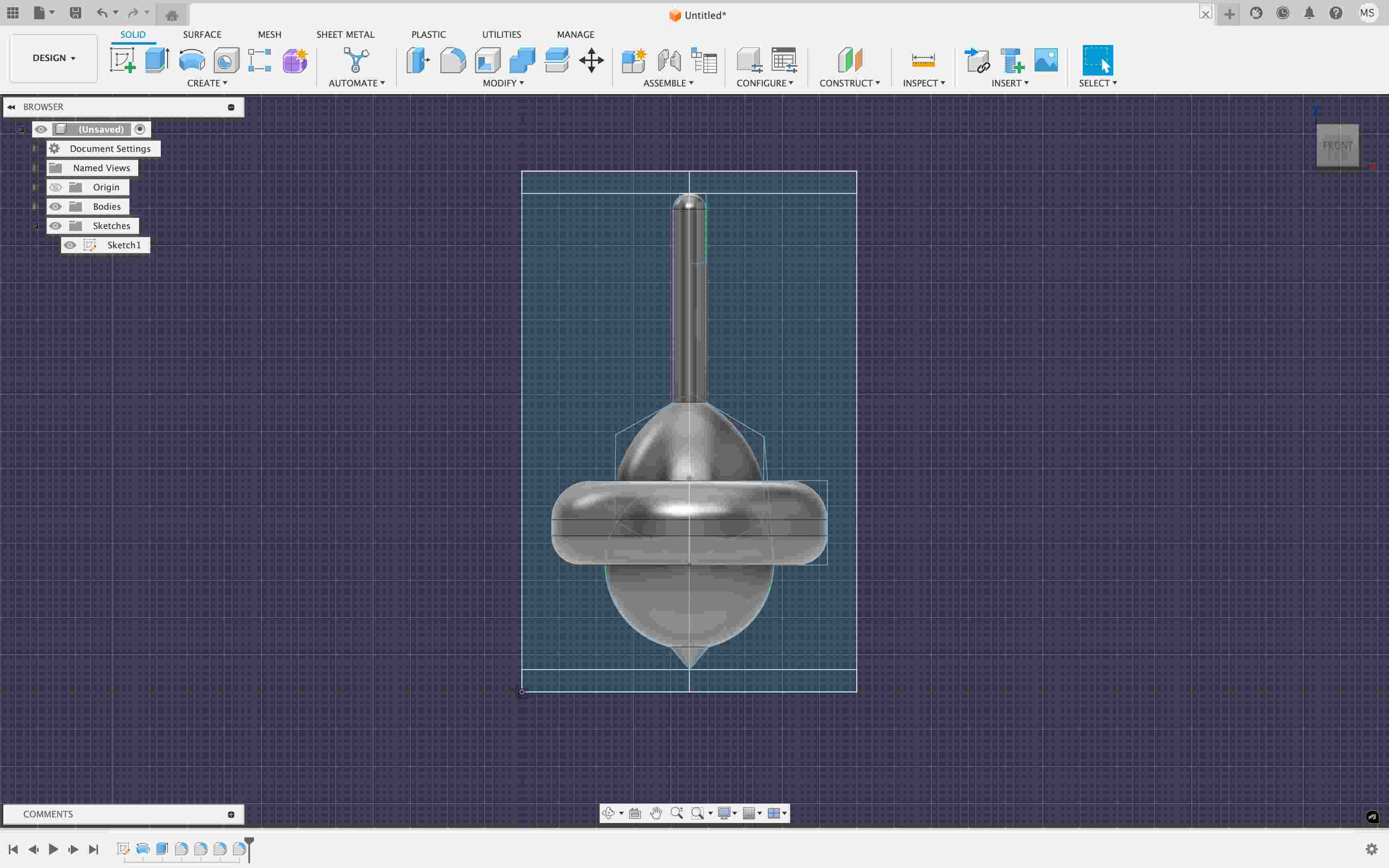Save the document with the disk icon
Viewport: 1389px width, 868px height.
click(x=75, y=12)
